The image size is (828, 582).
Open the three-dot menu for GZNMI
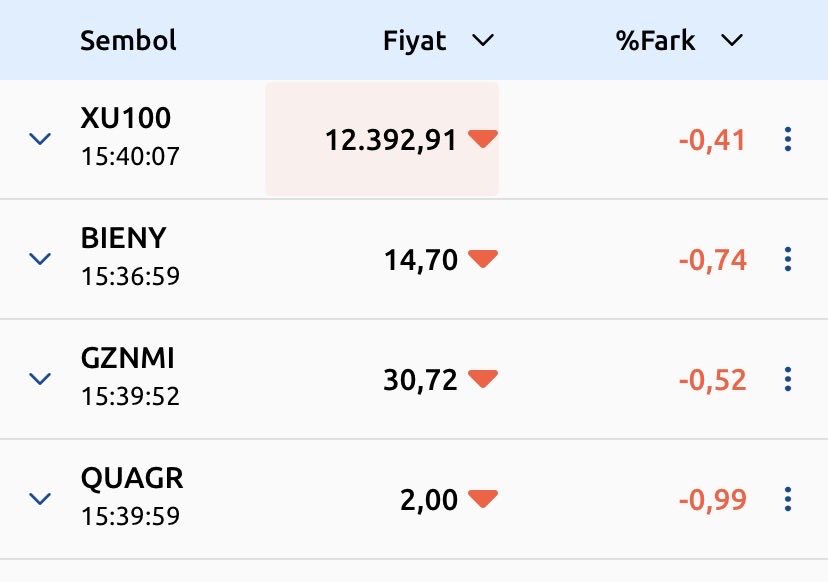[x=787, y=379]
